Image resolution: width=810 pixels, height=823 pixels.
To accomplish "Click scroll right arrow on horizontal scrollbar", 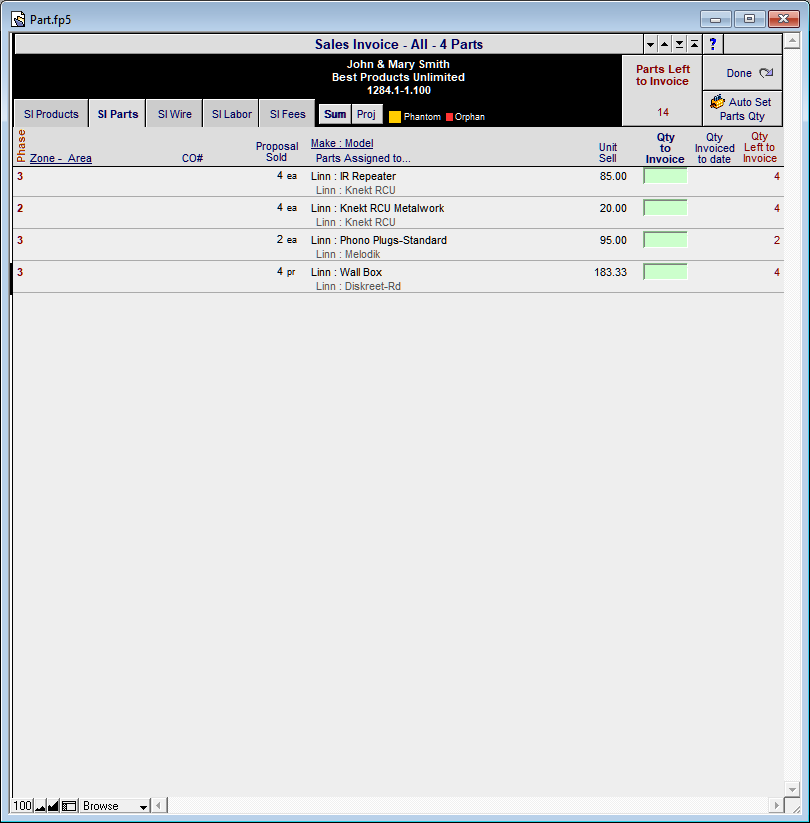I will 776,805.
